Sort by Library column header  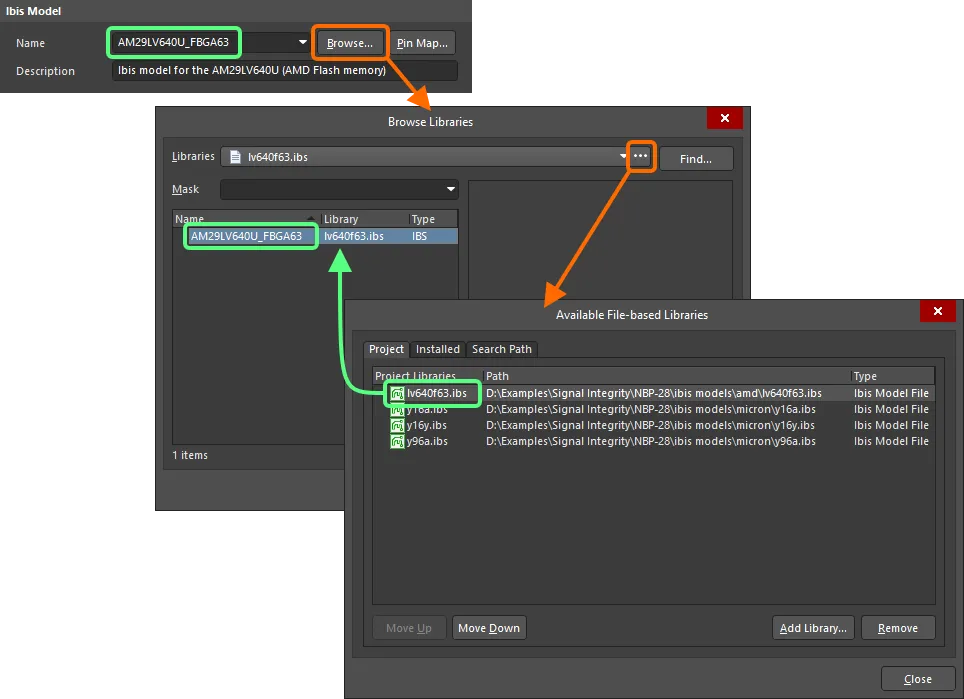tap(365, 219)
